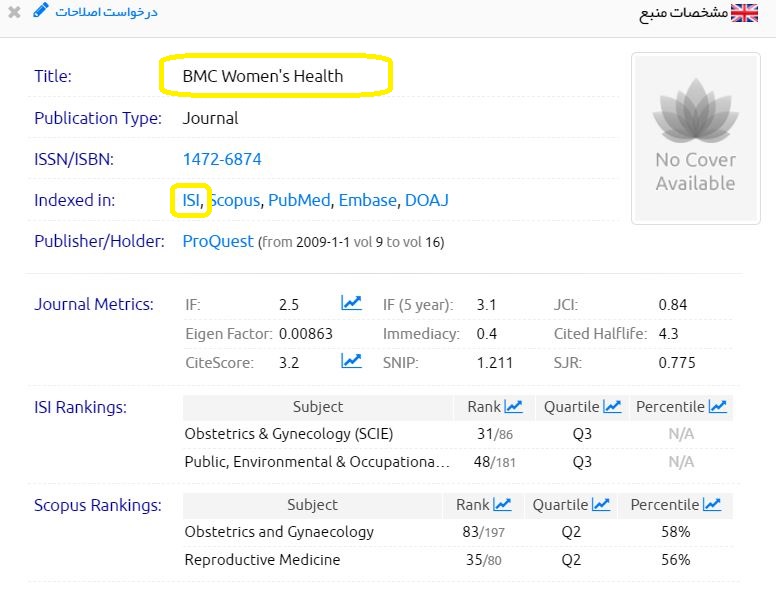Follow the Scopus index link
The image size is (776, 597).
click(236, 200)
